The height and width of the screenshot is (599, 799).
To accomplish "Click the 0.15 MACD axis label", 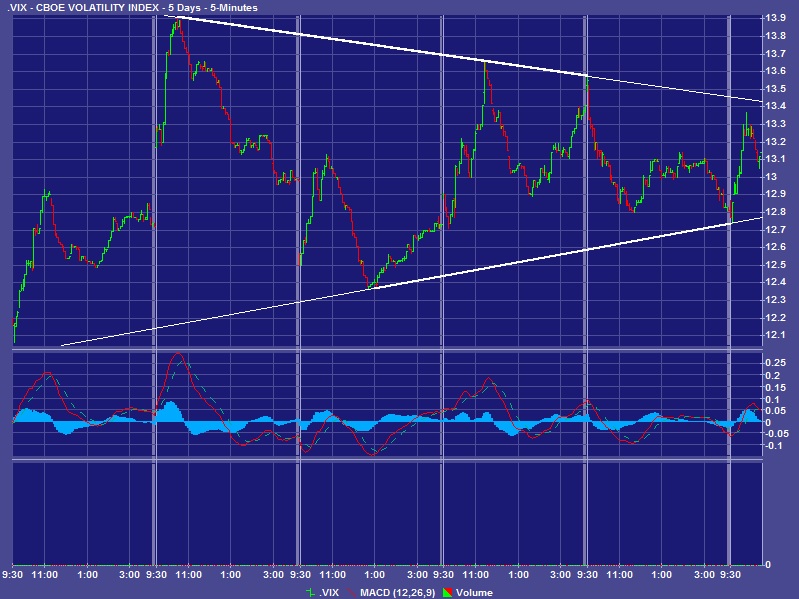I will [776, 388].
